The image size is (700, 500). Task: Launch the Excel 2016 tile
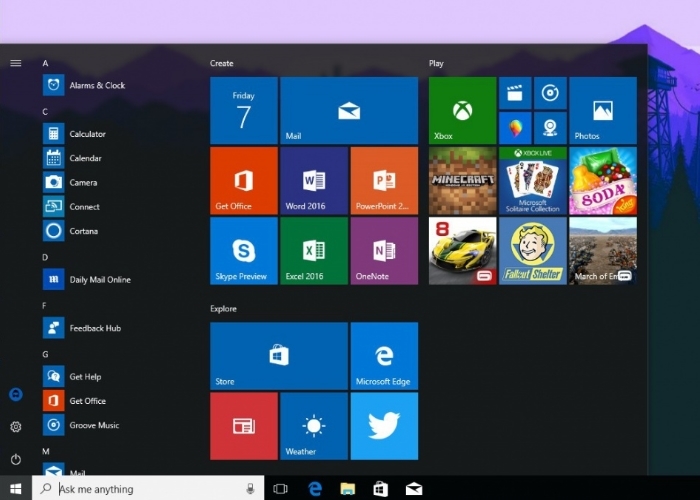[314, 251]
